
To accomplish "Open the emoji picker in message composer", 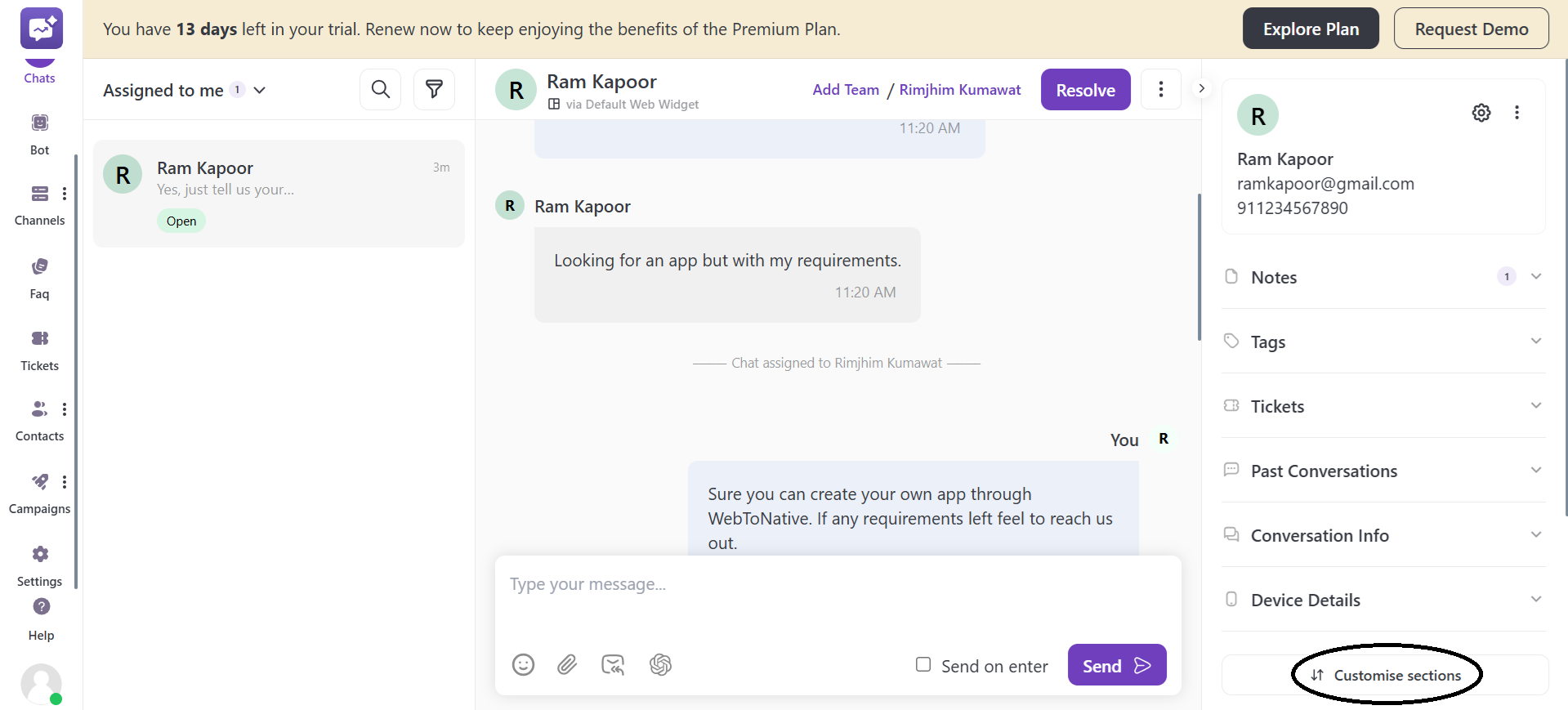I will coord(523,665).
